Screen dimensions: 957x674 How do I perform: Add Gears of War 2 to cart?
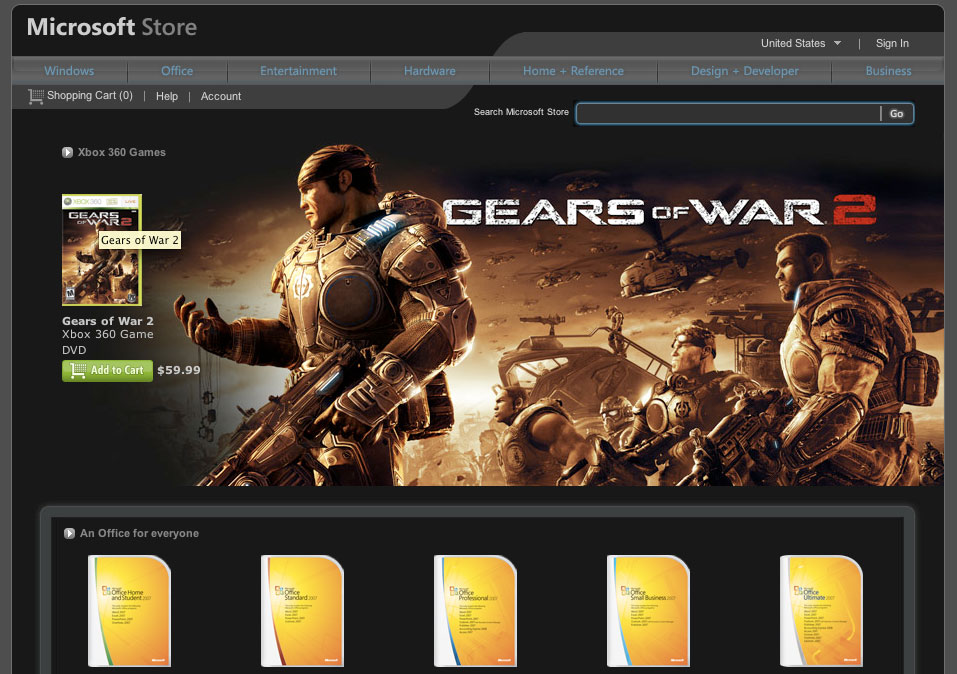click(107, 371)
